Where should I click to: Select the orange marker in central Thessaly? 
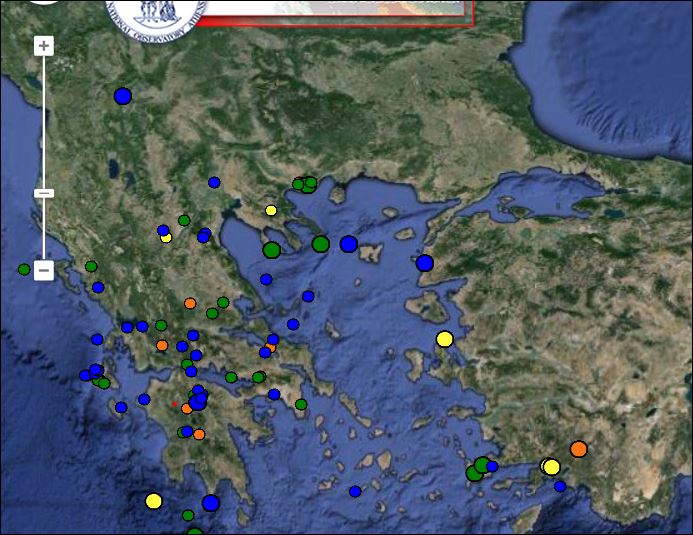190,304
